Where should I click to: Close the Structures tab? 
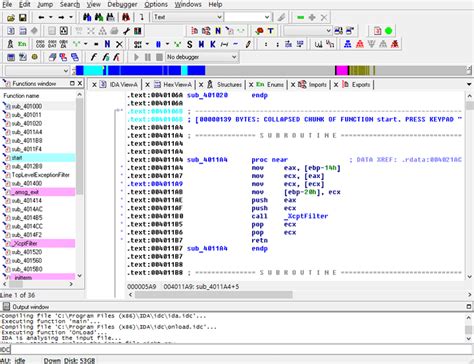click(201, 85)
